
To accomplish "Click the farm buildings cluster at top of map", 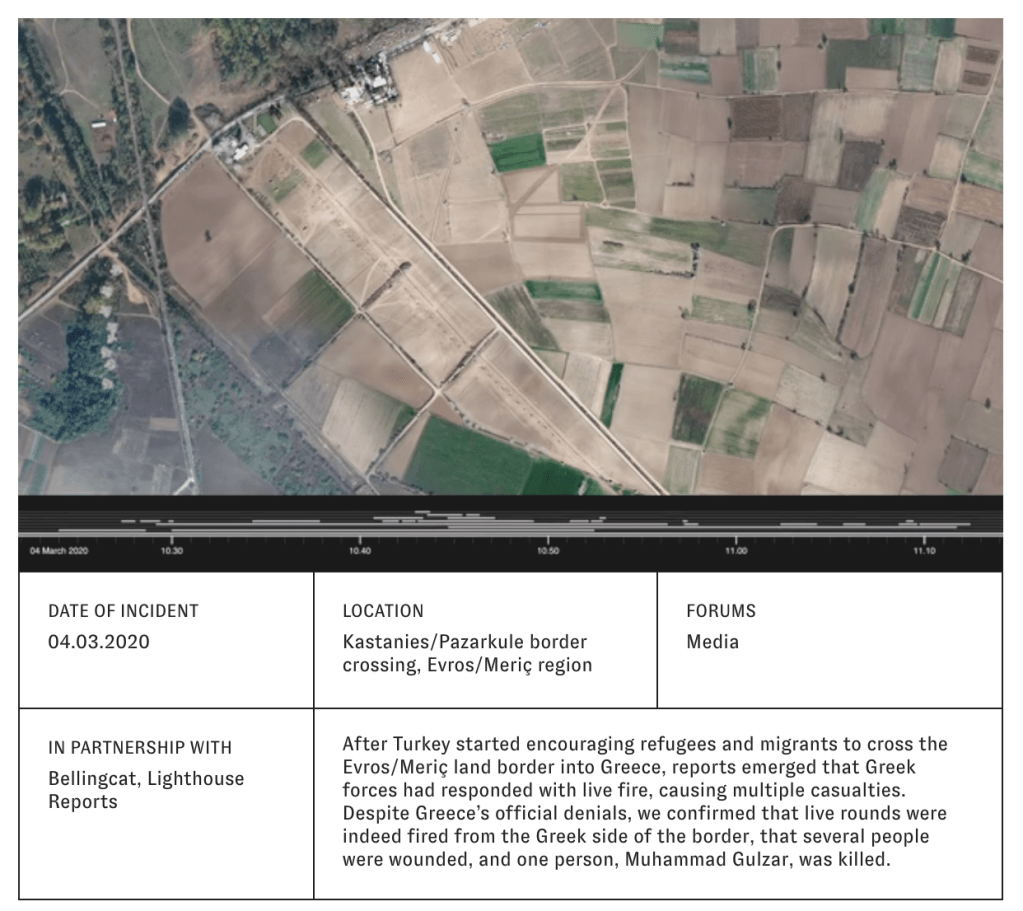I will (x=366, y=82).
